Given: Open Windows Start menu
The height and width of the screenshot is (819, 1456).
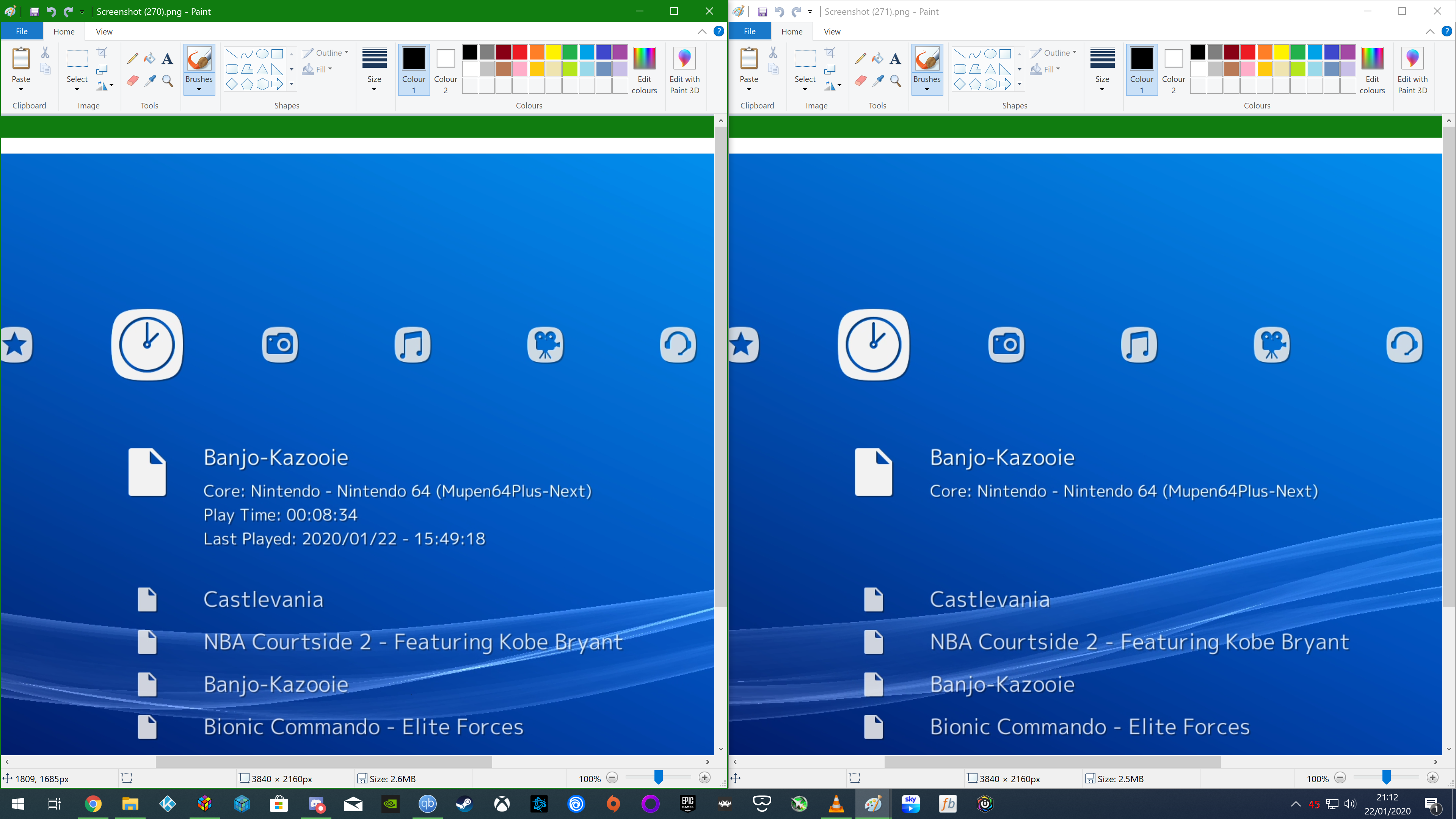Looking at the screenshot, I should point(18,804).
